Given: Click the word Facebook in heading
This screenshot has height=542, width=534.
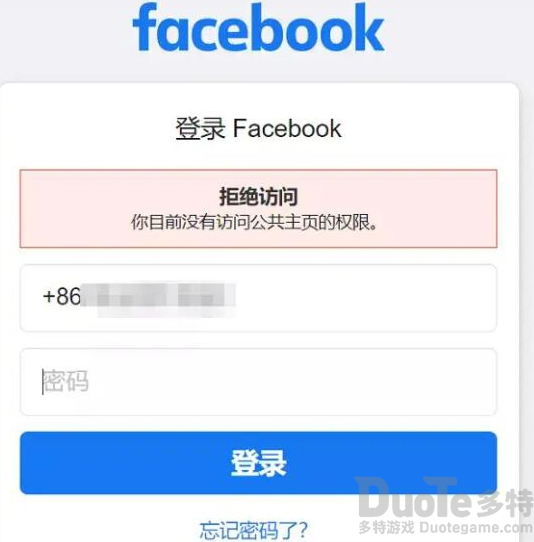Looking at the screenshot, I should pyautogui.click(x=288, y=129).
